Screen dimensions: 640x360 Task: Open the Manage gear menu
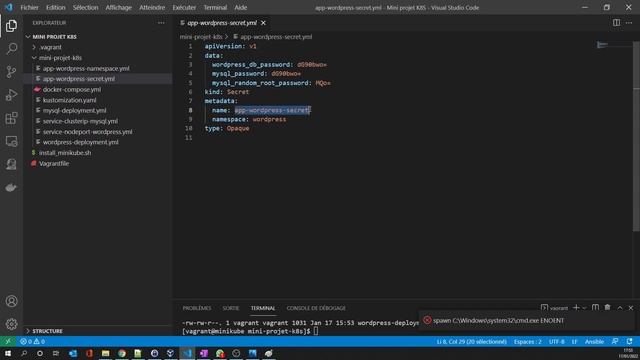point(11,324)
